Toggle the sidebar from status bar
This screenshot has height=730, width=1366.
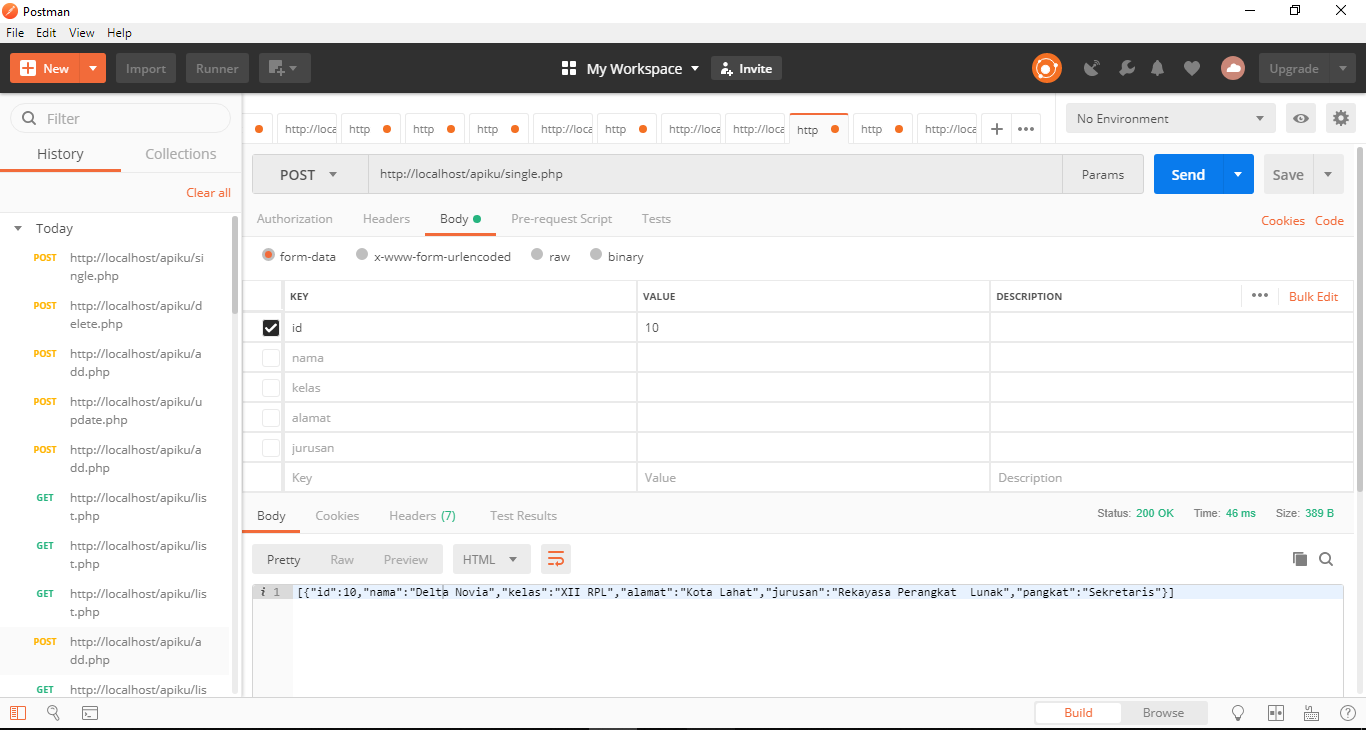tap(18, 713)
